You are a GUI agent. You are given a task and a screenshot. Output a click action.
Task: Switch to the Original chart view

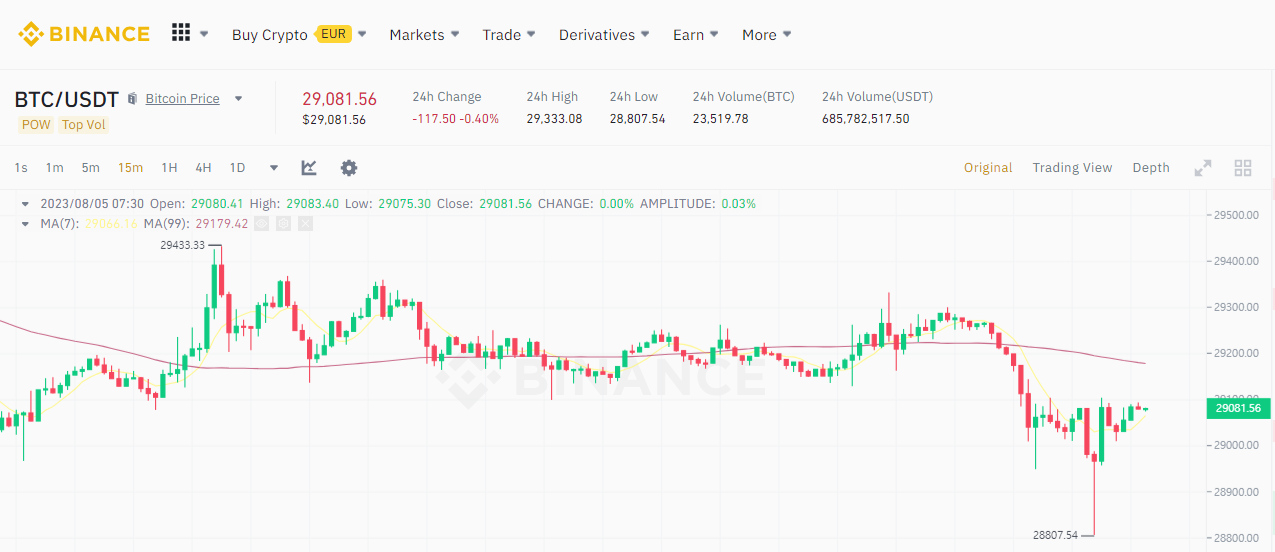(988, 168)
